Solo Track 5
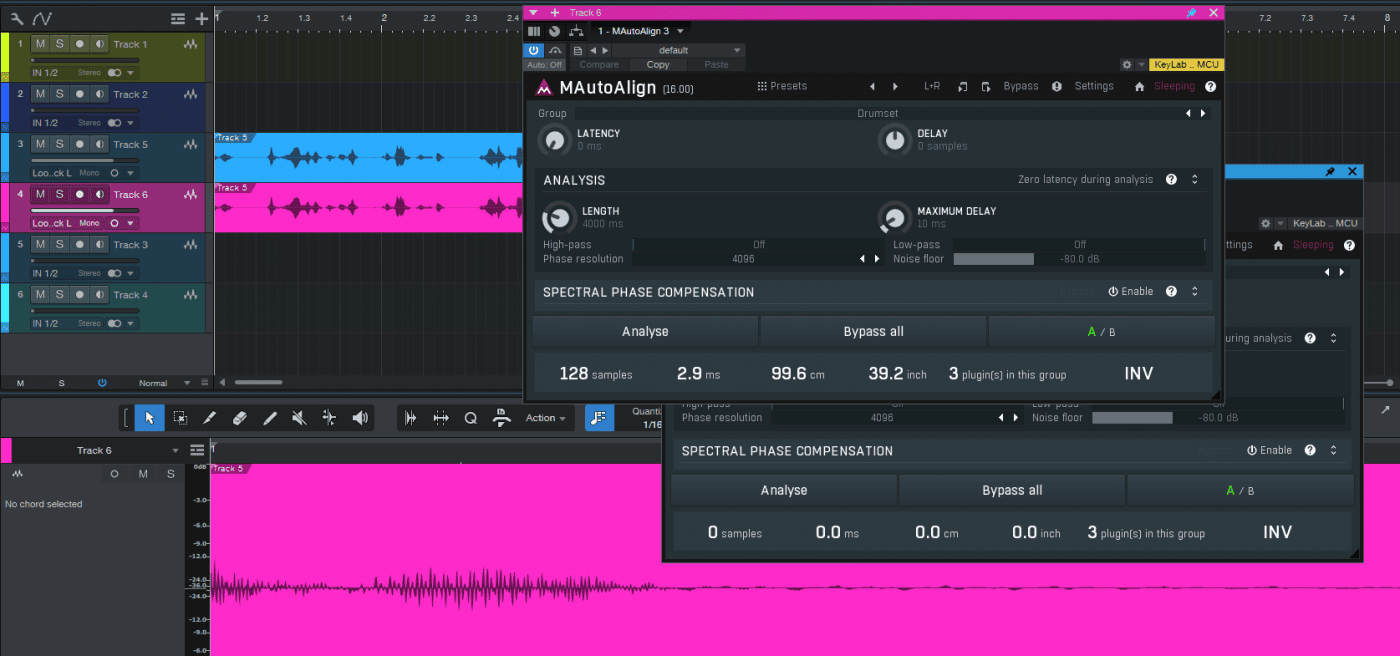The height and width of the screenshot is (656, 1400). [59, 144]
